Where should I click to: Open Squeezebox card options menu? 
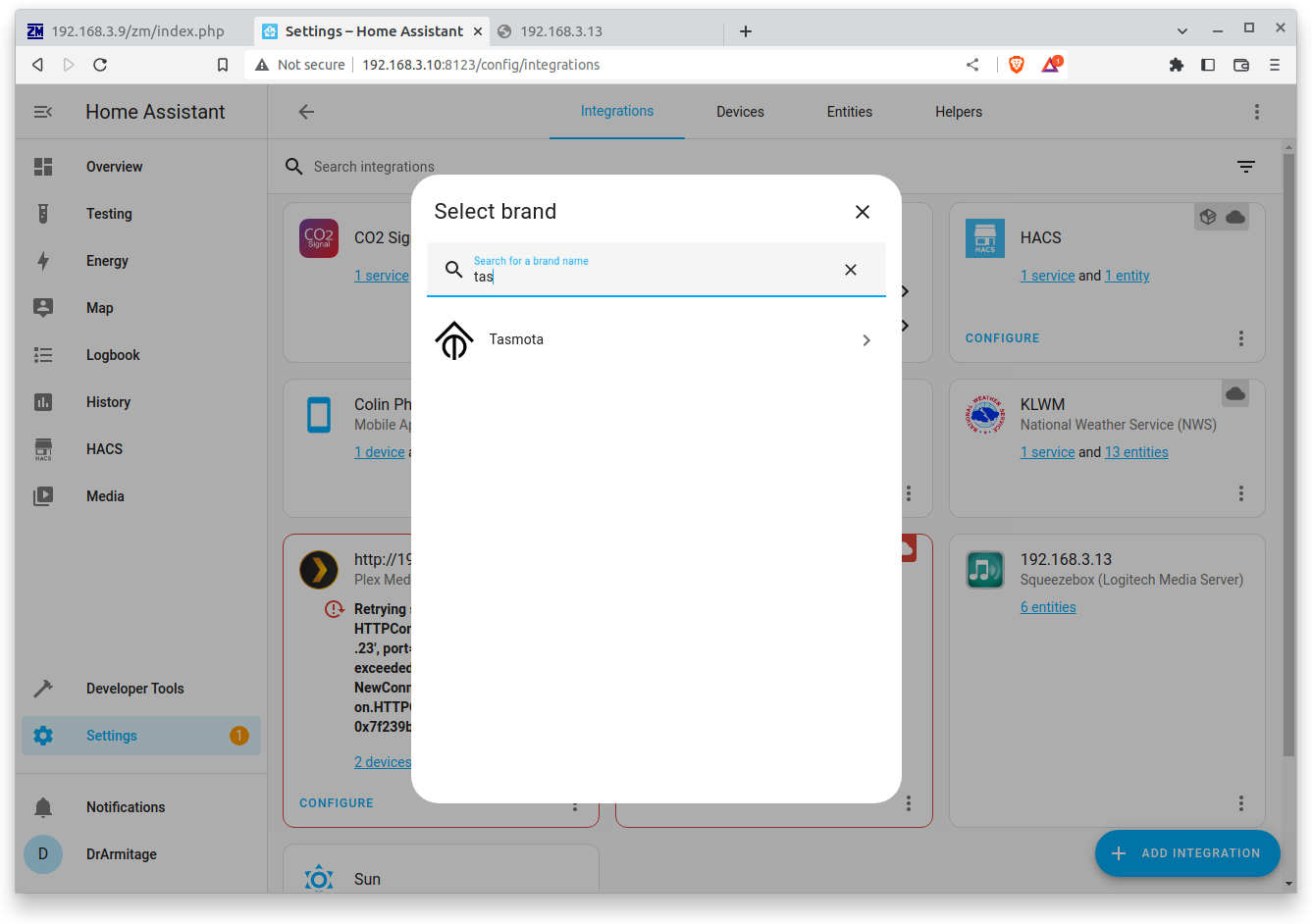pyautogui.click(x=1241, y=803)
